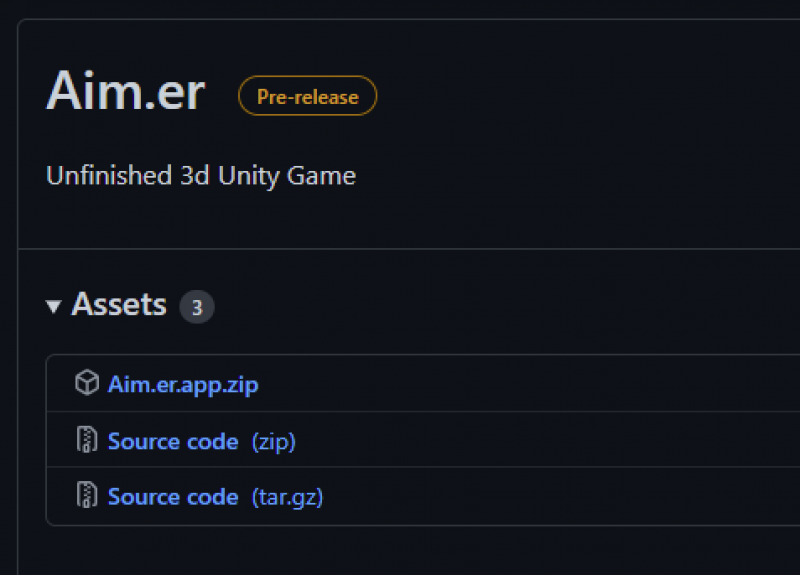Click the orange Pre-release badge

[x=307, y=96]
